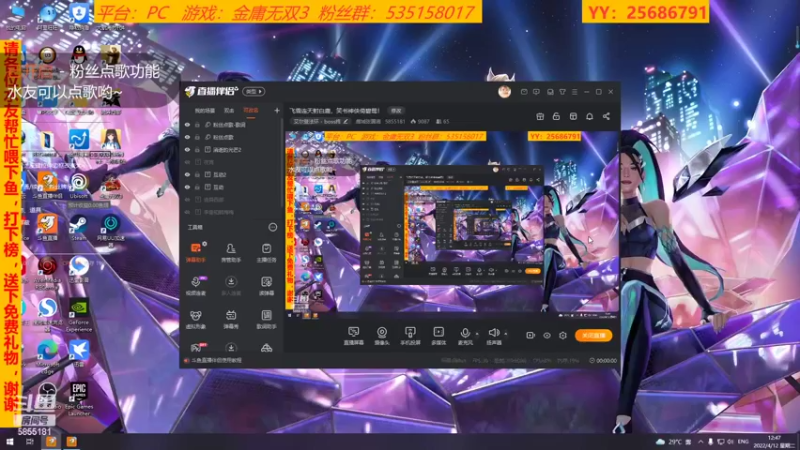Screen dimensions: 800x450
Task: Toggle the preview eye icon in the bottom bar
Action: click(547, 335)
